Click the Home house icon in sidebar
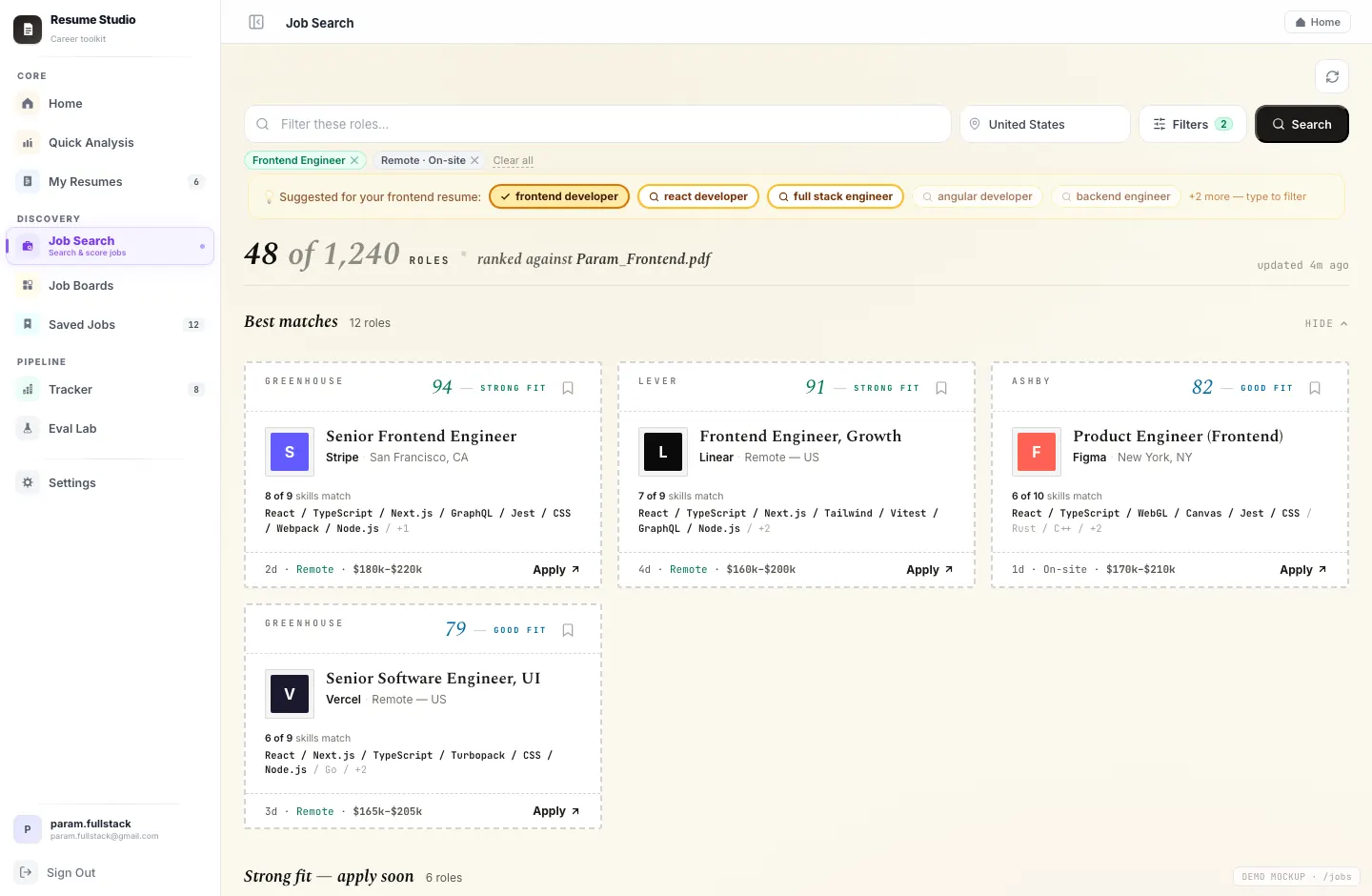 [x=28, y=103]
